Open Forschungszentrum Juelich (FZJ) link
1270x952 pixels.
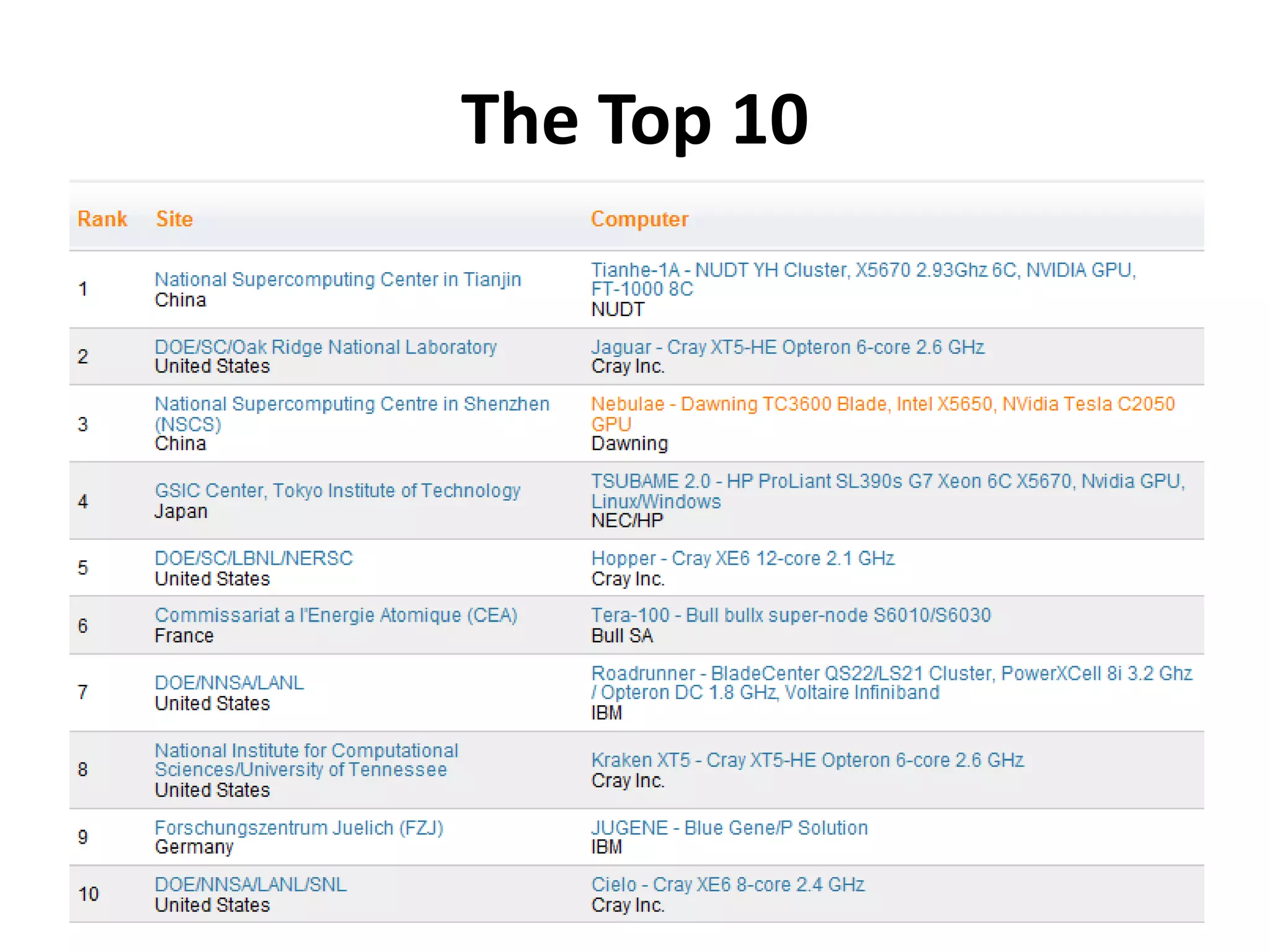click(x=299, y=828)
